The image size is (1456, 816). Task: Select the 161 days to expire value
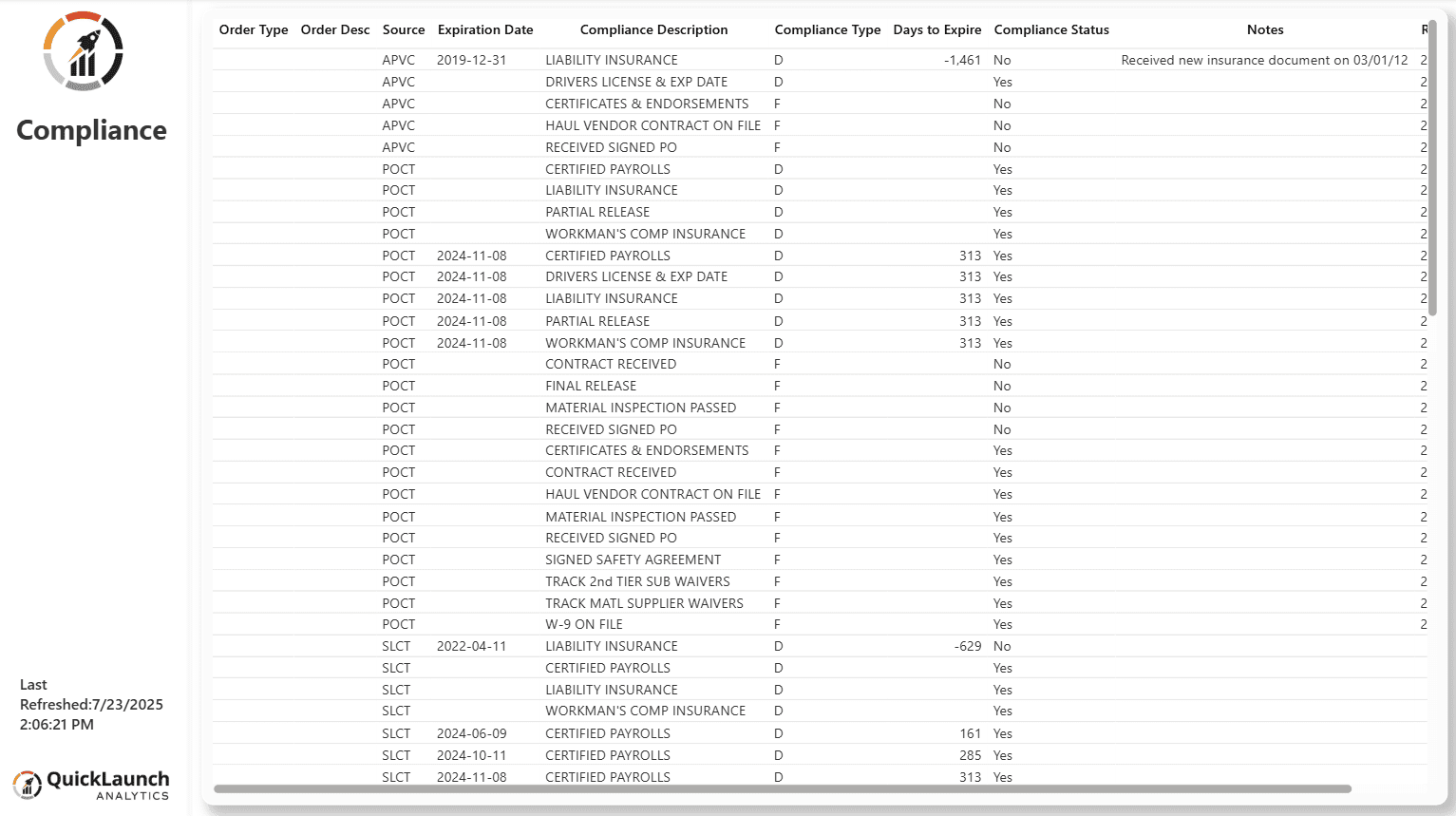[x=971, y=733]
